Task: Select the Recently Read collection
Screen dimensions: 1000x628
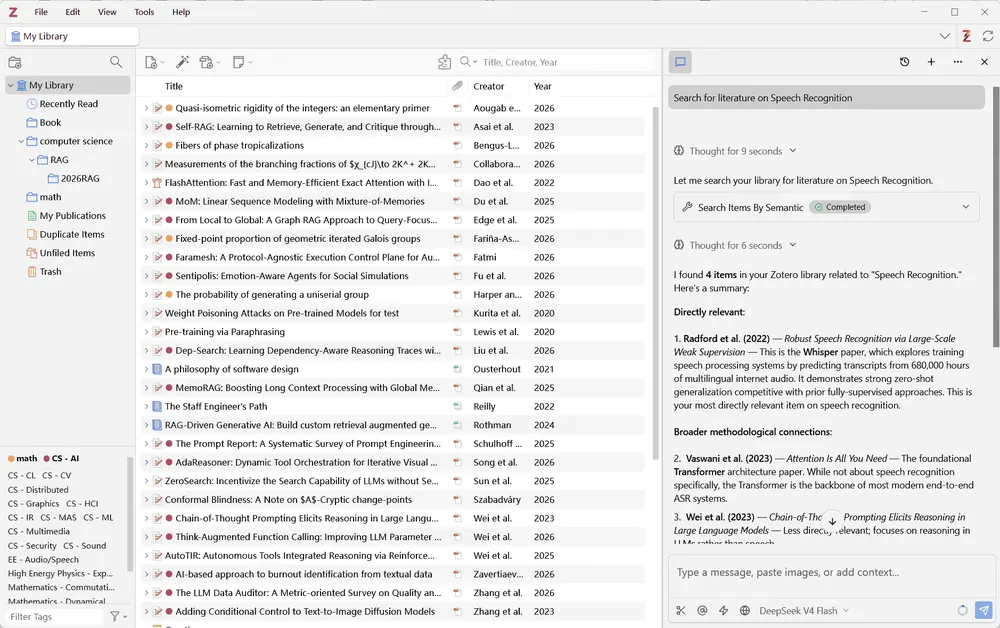Action: pos(69,104)
